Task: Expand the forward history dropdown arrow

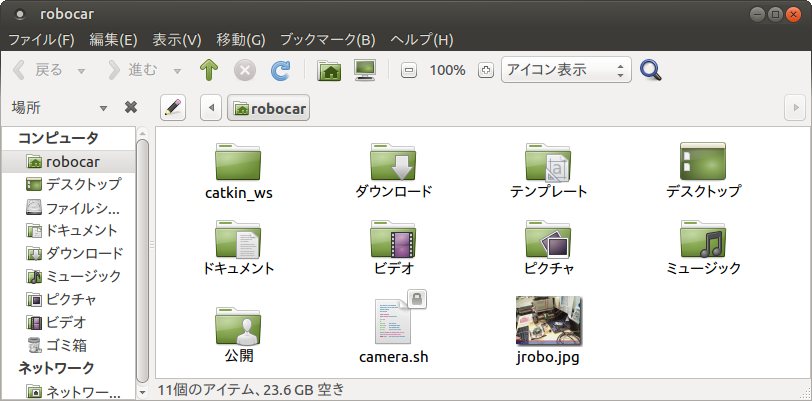Action: pyautogui.click(x=177, y=71)
